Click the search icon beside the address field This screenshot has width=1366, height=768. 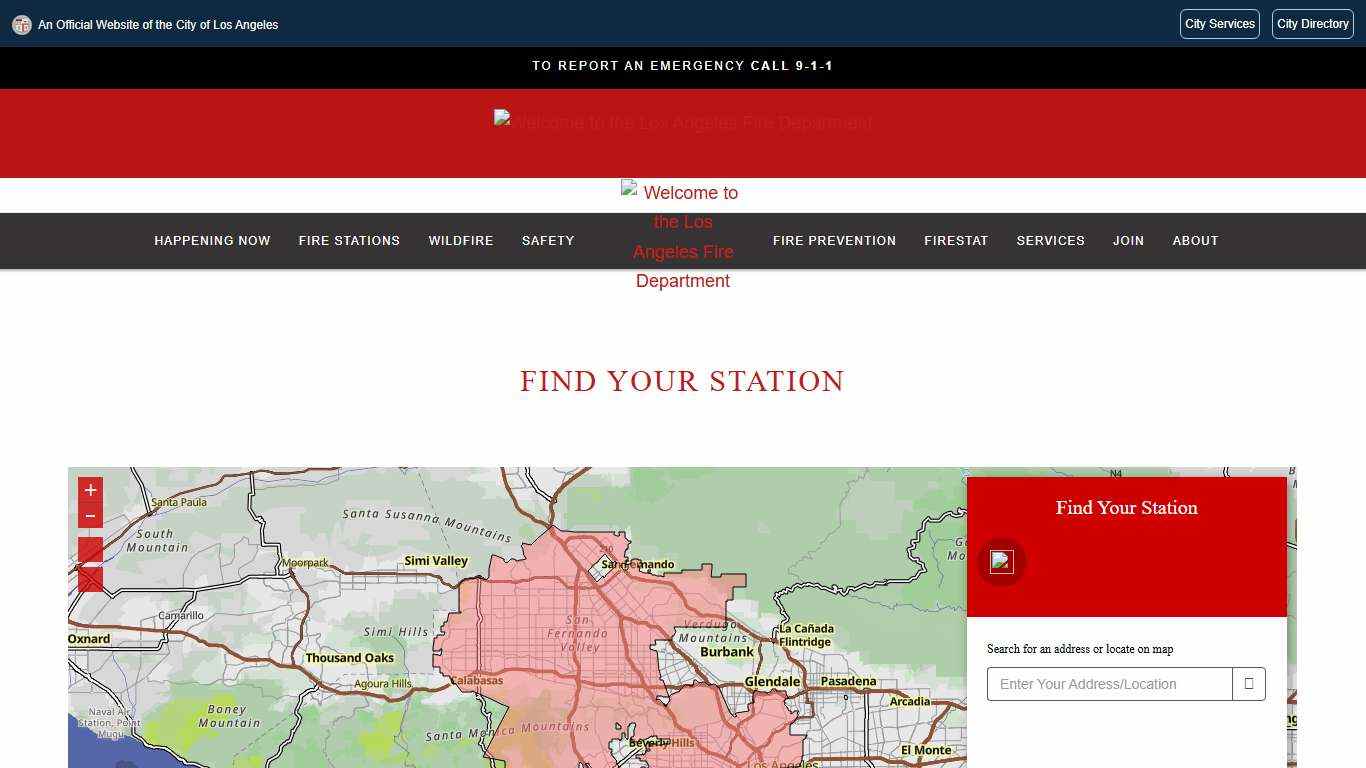click(x=1248, y=684)
